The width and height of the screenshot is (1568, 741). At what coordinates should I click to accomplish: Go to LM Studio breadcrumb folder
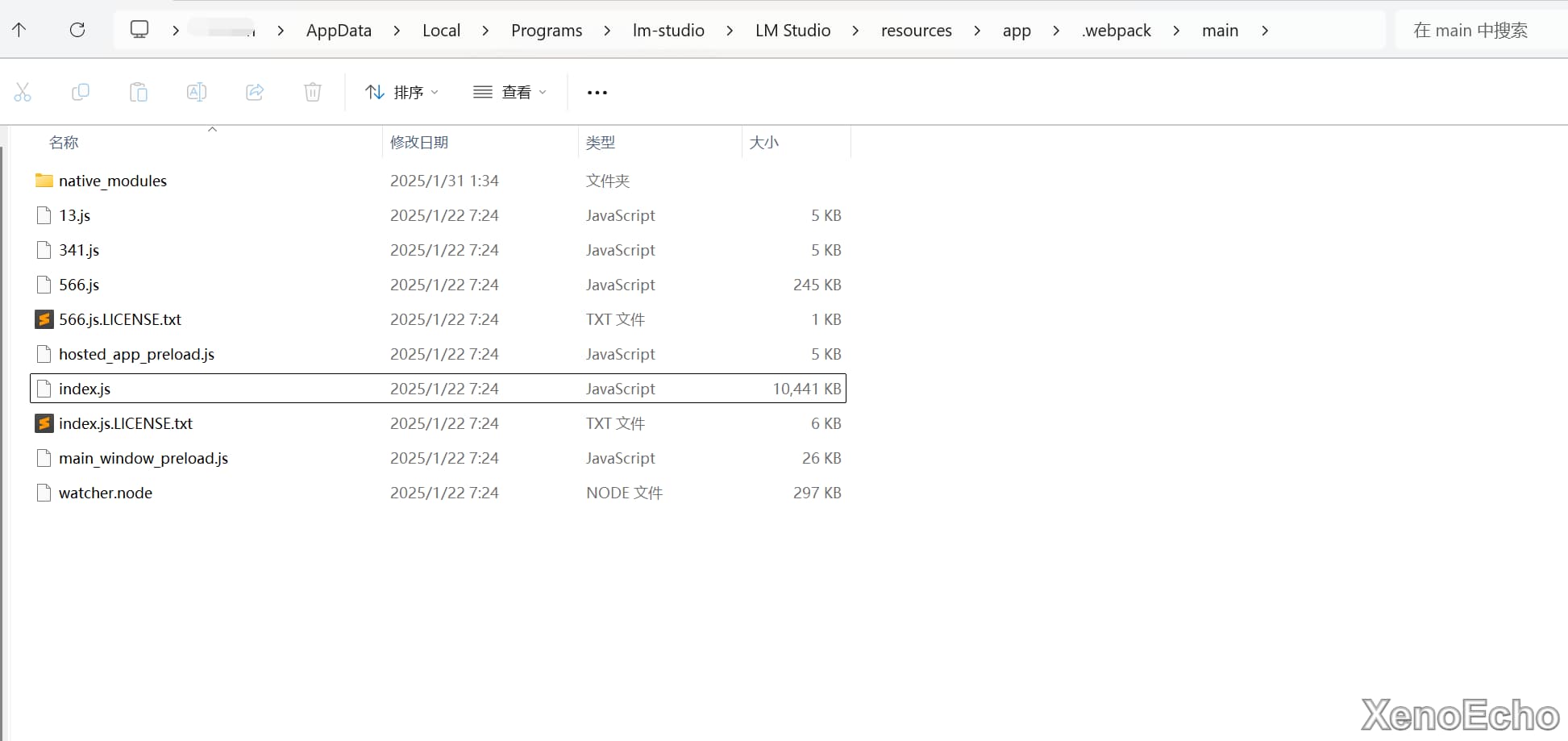(792, 31)
